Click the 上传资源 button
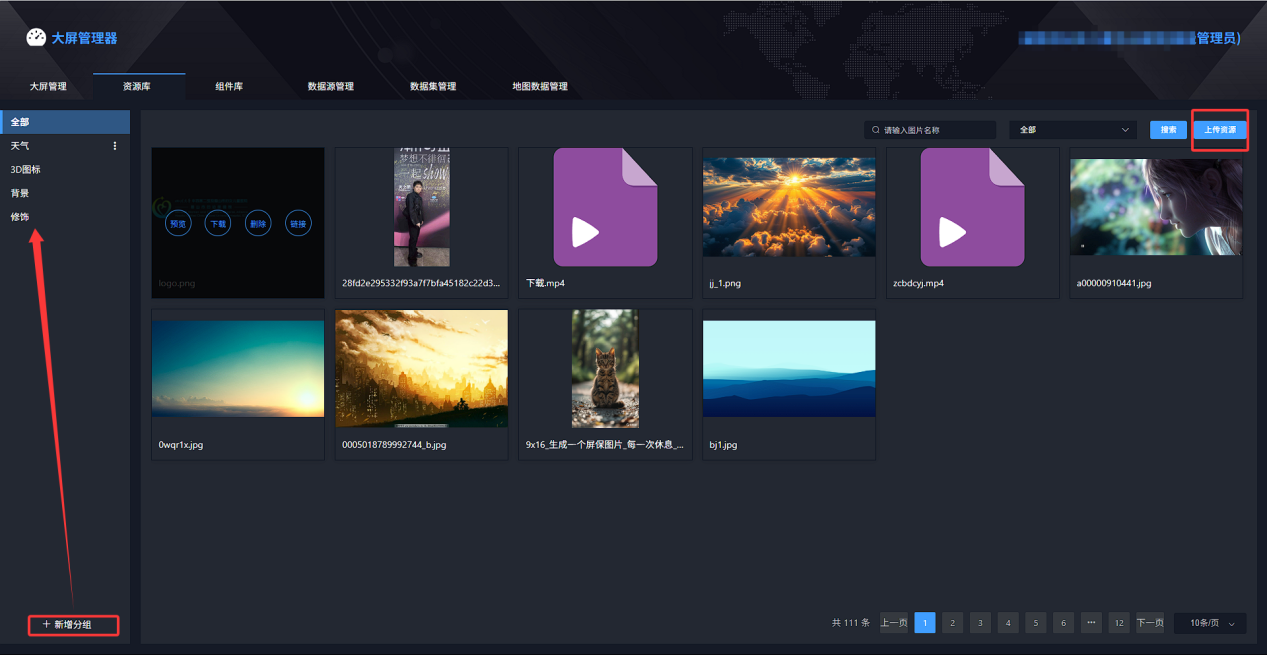Image resolution: width=1267 pixels, height=655 pixels. [x=1219, y=130]
